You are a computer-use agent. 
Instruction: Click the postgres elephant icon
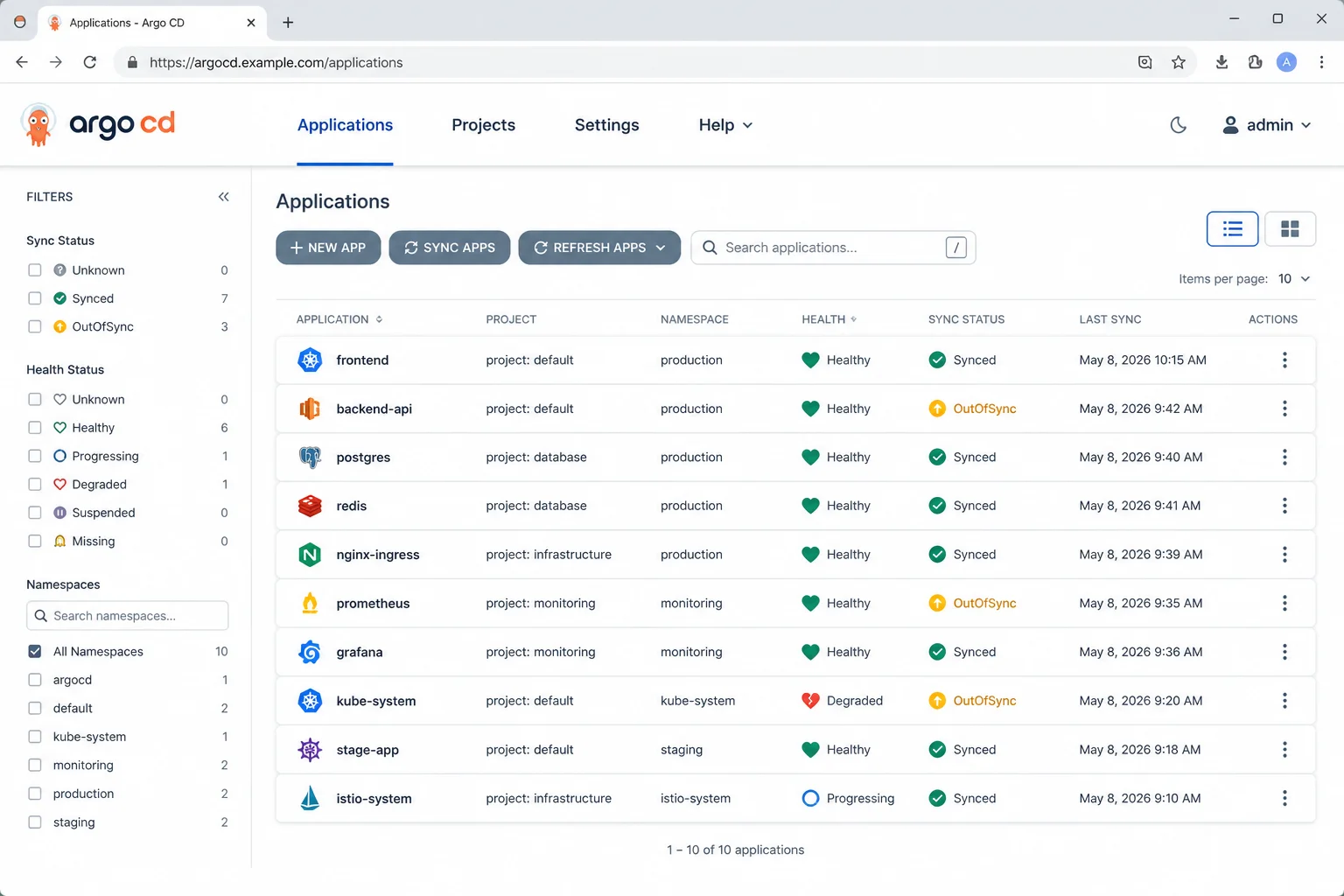click(310, 457)
